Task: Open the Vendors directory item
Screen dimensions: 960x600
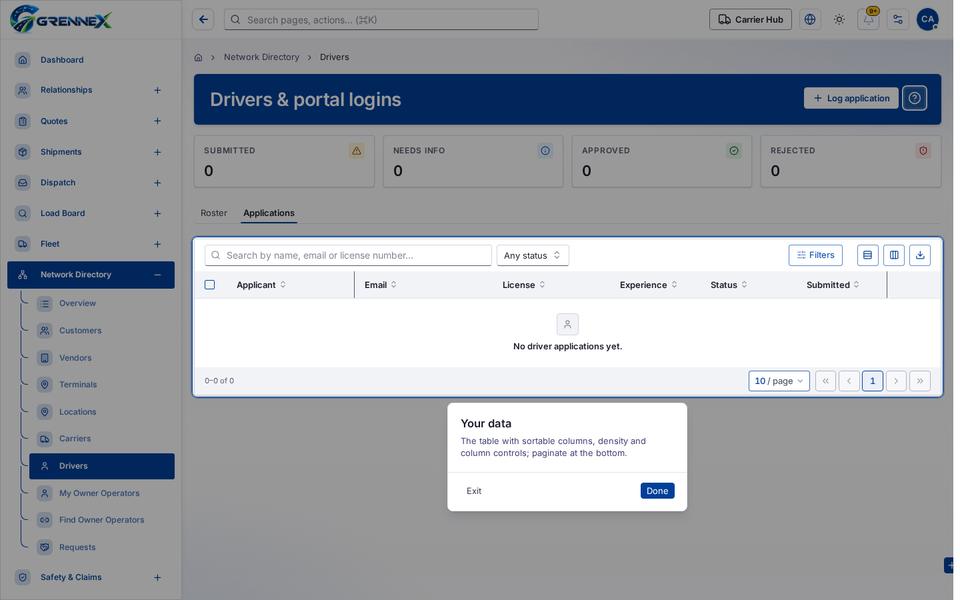Action: click(75, 358)
